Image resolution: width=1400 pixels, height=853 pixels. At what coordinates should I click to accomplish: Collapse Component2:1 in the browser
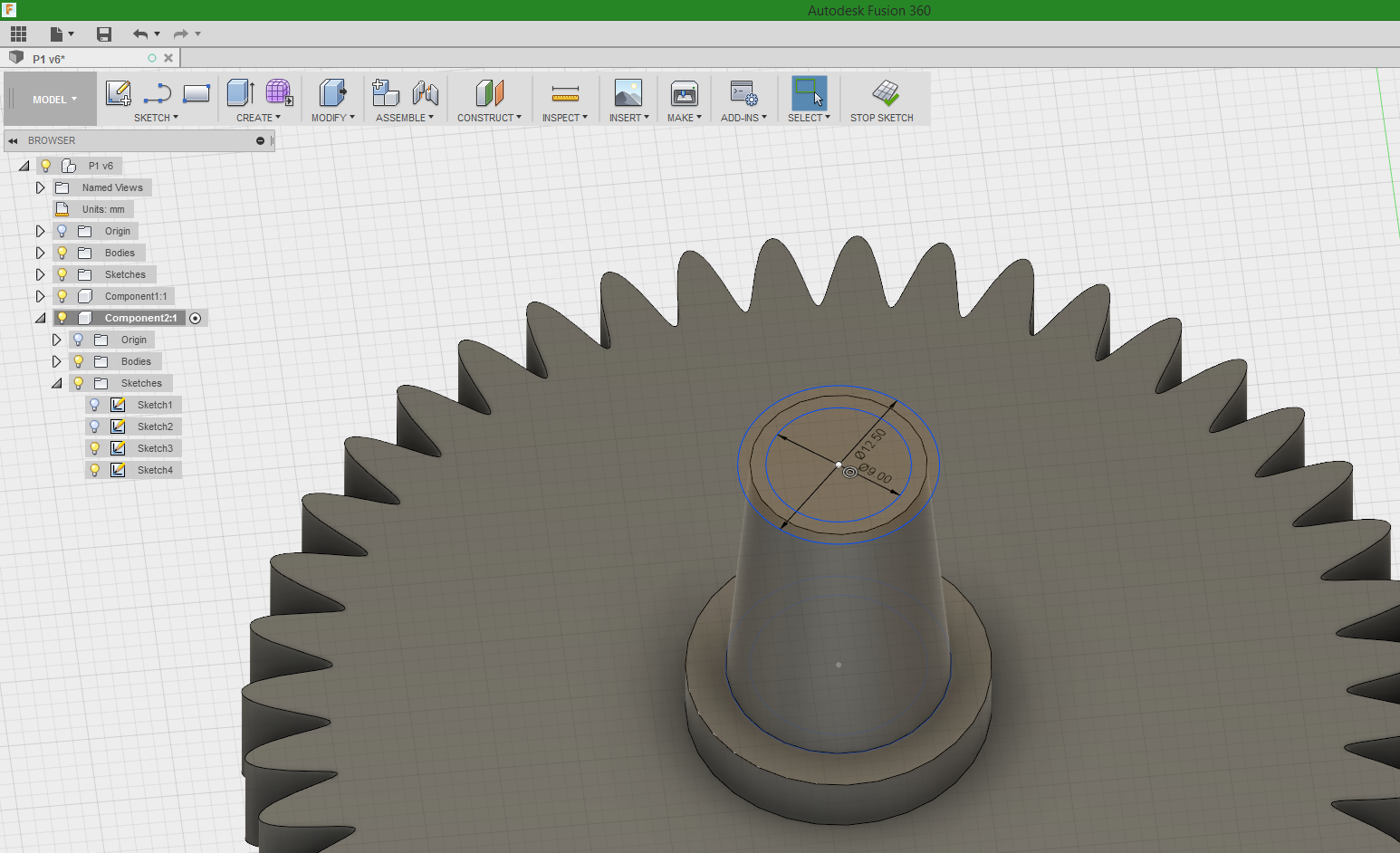(x=41, y=318)
